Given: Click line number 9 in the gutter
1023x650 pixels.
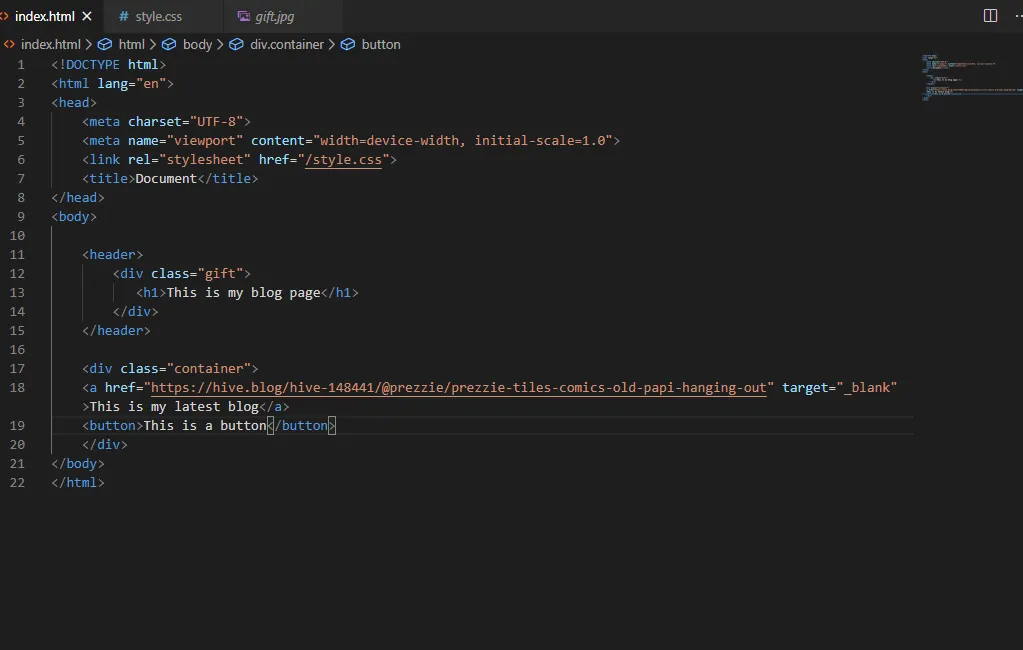Looking at the screenshot, I should (21, 217).
